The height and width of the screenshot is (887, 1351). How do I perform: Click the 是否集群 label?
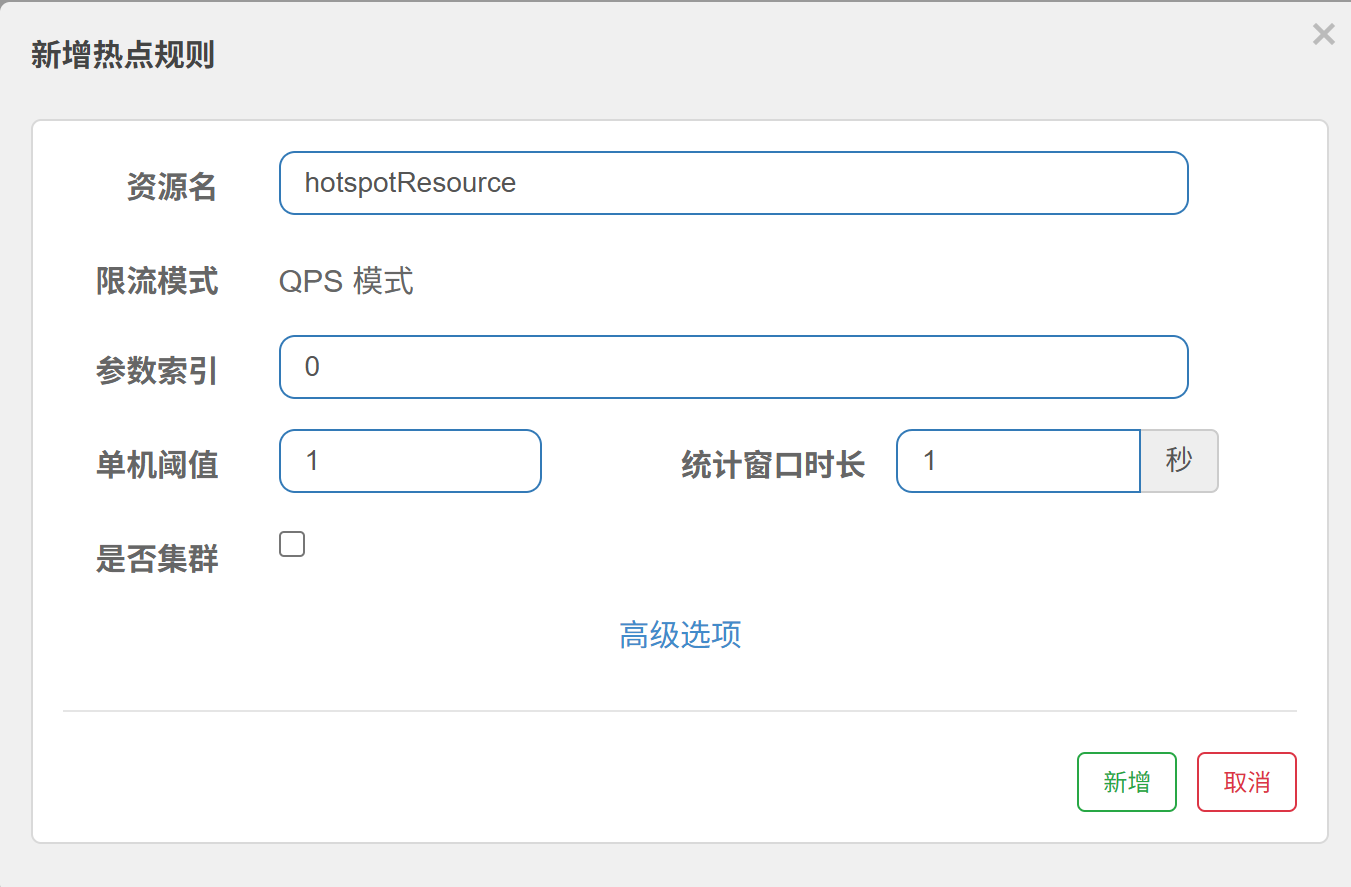[x=157, y=559]
